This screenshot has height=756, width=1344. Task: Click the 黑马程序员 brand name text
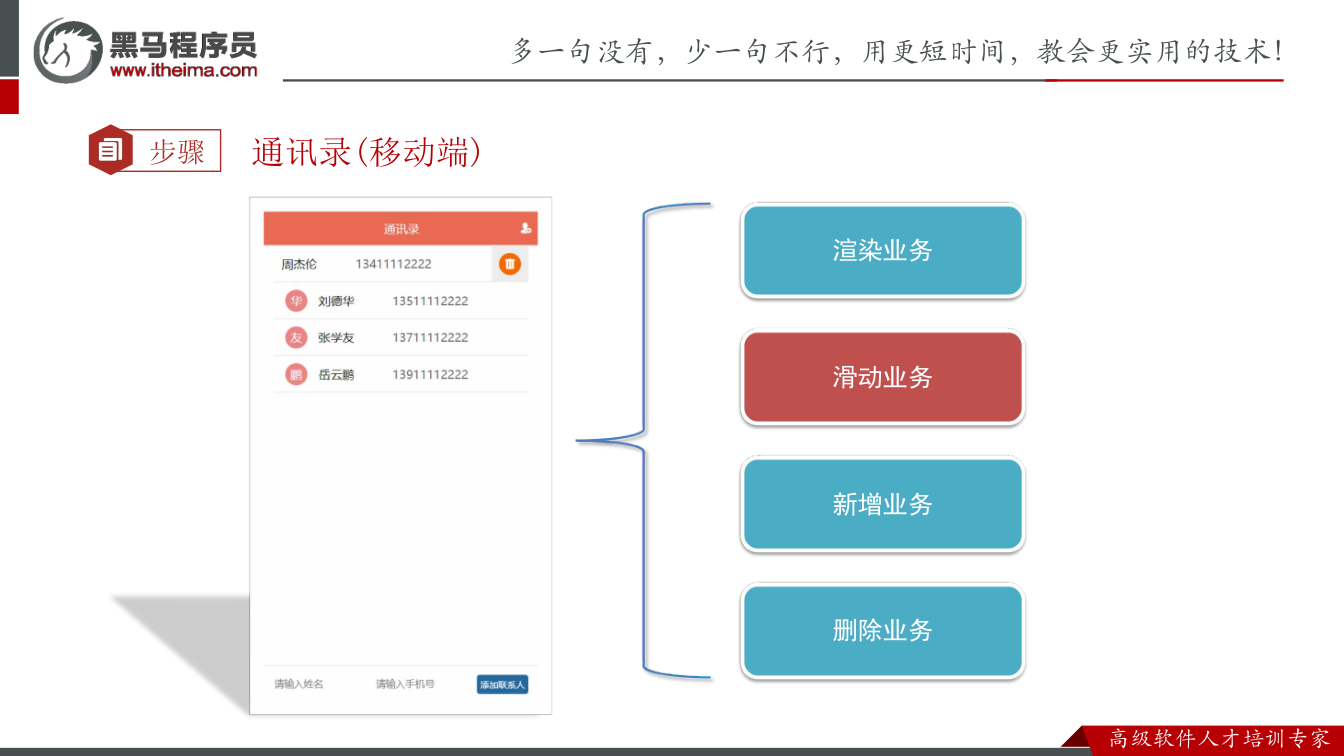(183, 44)
